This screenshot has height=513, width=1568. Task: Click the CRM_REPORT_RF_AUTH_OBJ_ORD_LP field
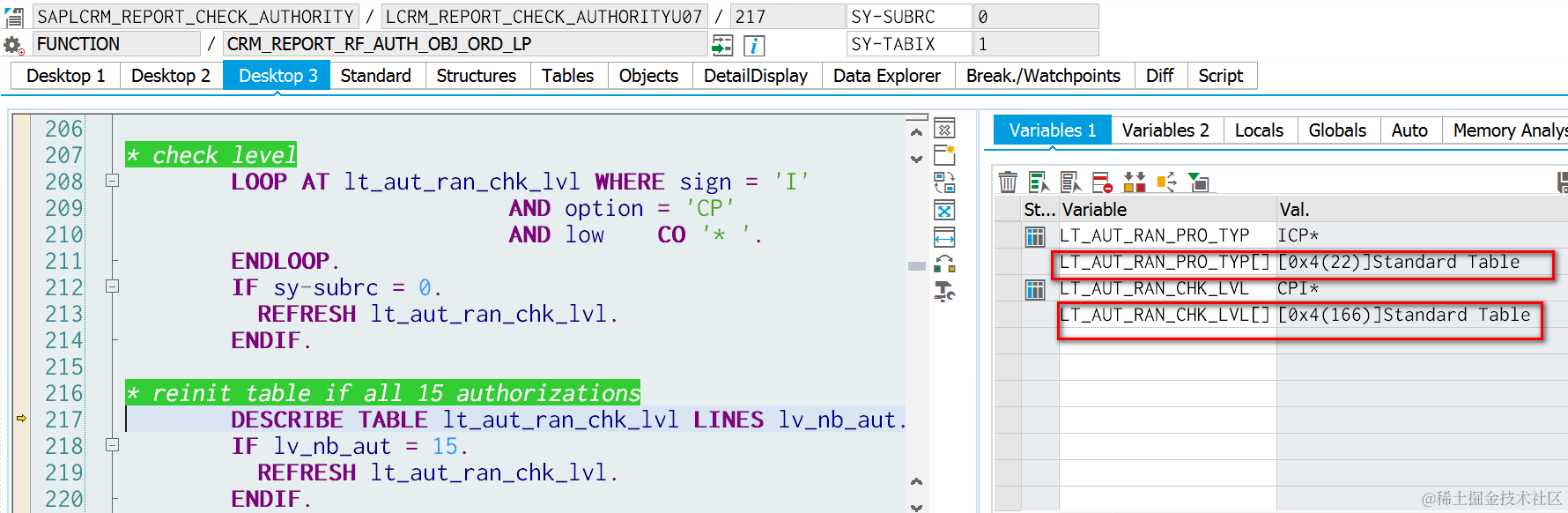[x=465, y=44]
